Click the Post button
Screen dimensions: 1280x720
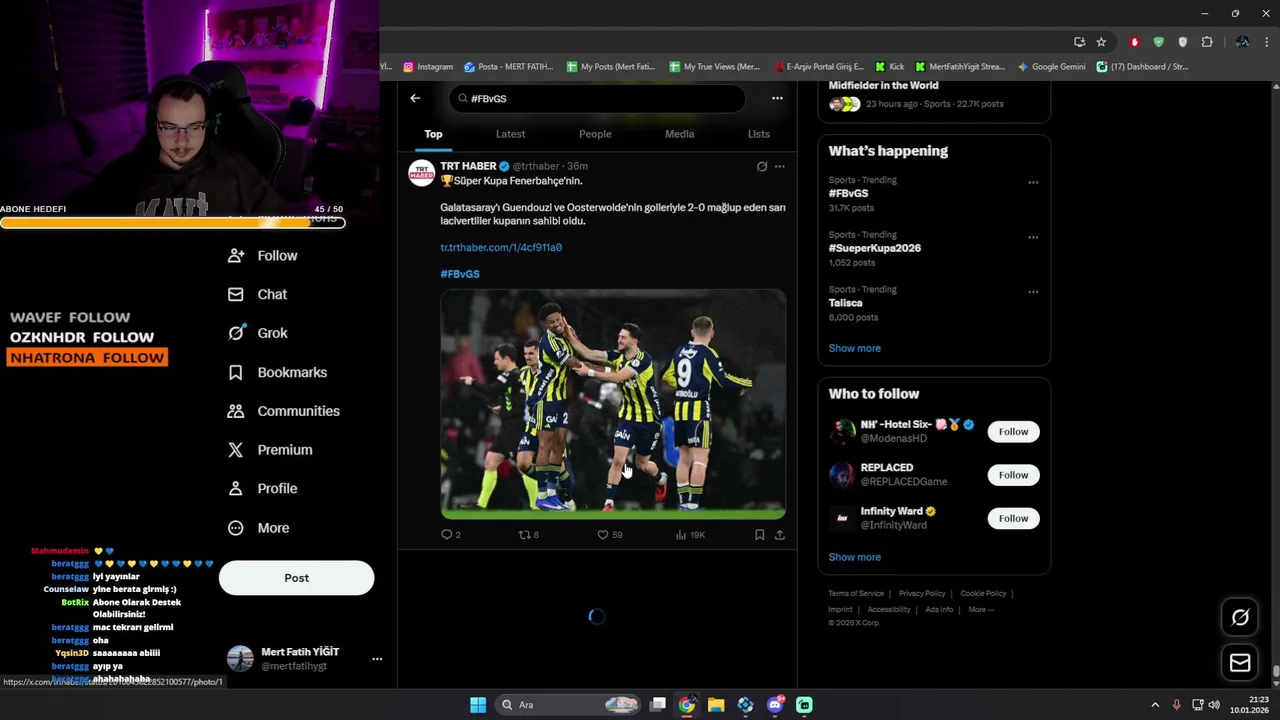pos(296,578)
